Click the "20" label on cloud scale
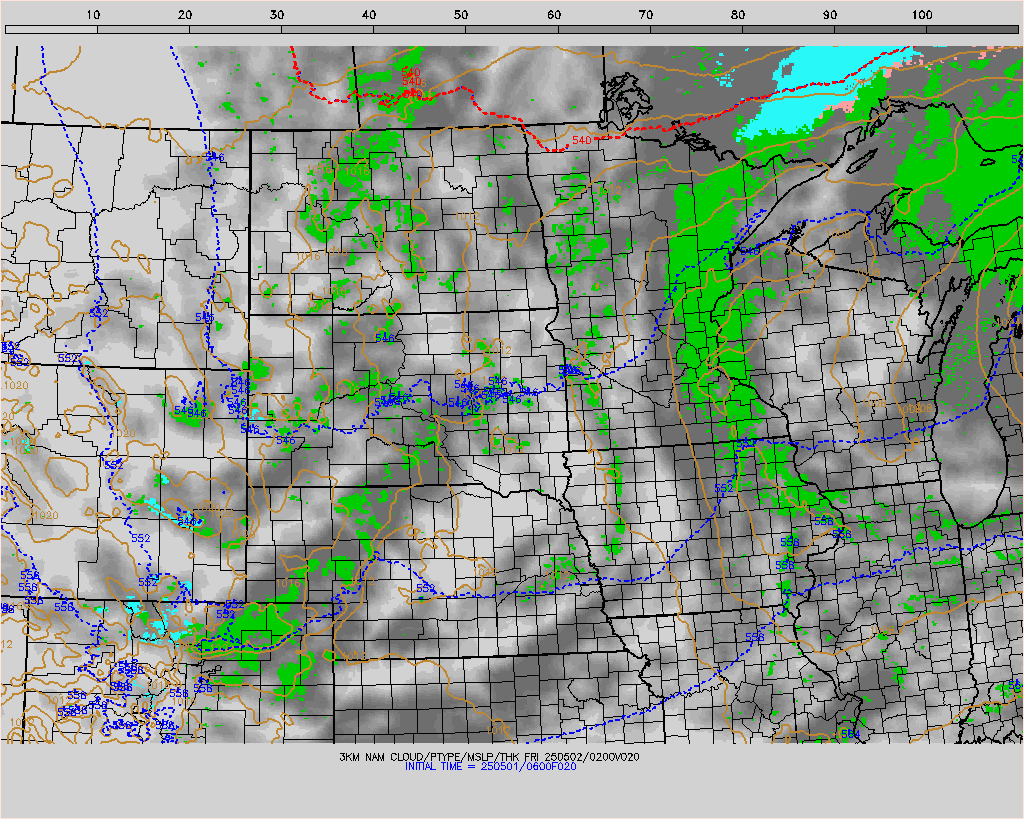Viewport: 1024px width, 819px height. click(x=185, y=15)
